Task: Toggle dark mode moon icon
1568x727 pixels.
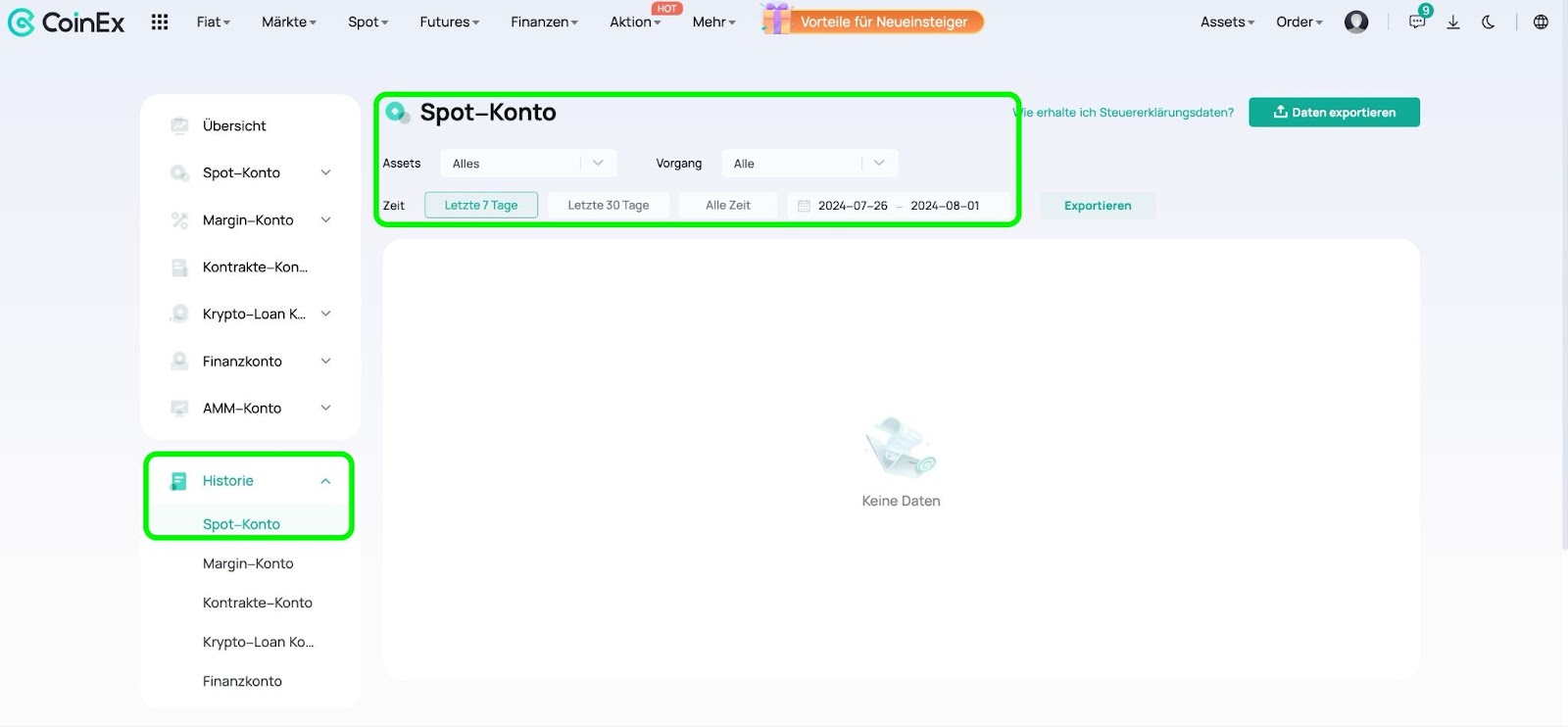Action: pos(1488,22)
